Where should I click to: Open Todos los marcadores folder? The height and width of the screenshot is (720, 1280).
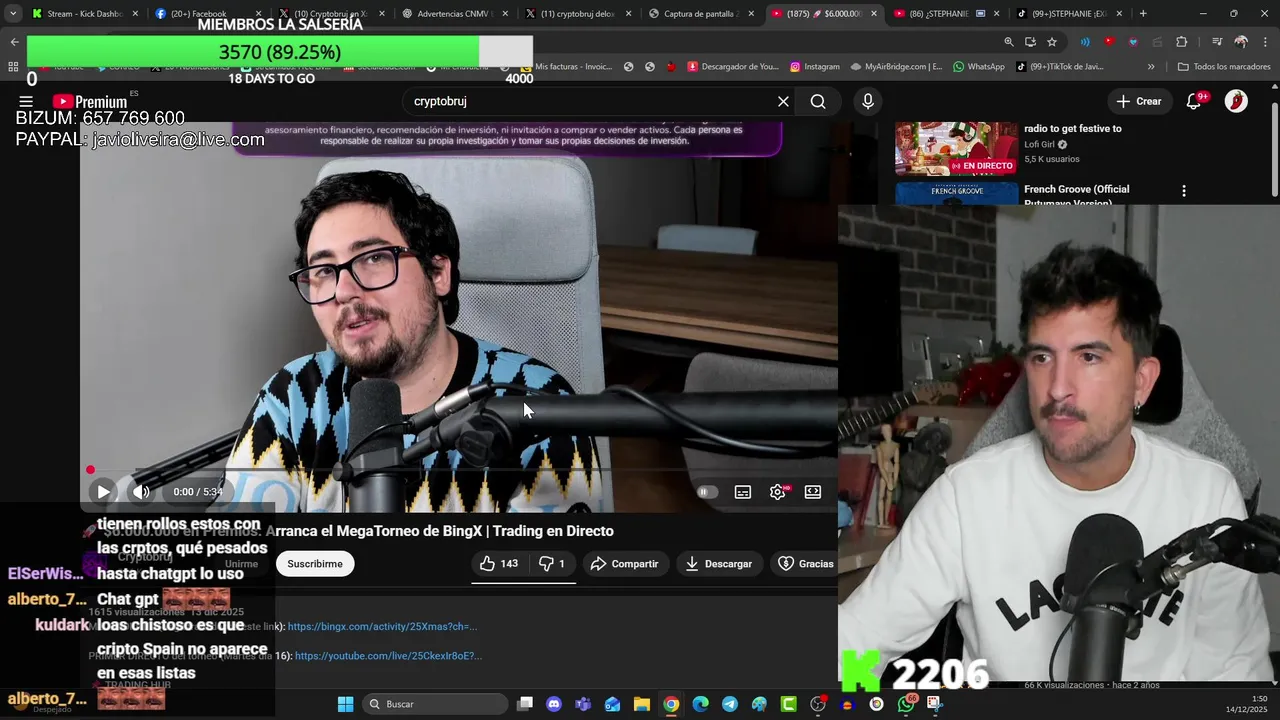[1224, 67]
